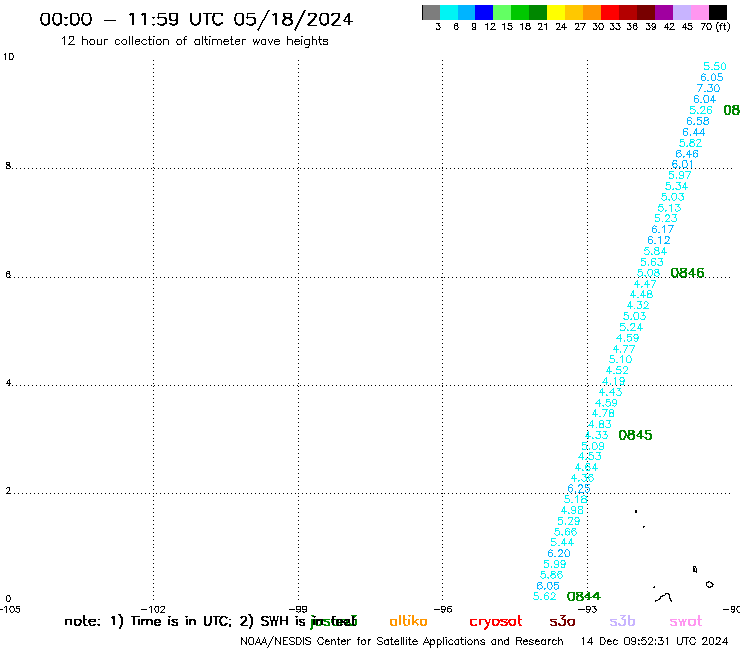Select the '5.24' wave height reading
Screen dimensions: 740x650
pyautogui.click(x=631, y=327)
